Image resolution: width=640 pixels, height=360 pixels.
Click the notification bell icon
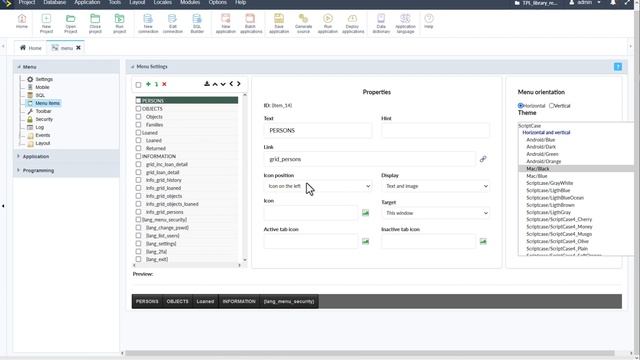[x=613, y=3]
